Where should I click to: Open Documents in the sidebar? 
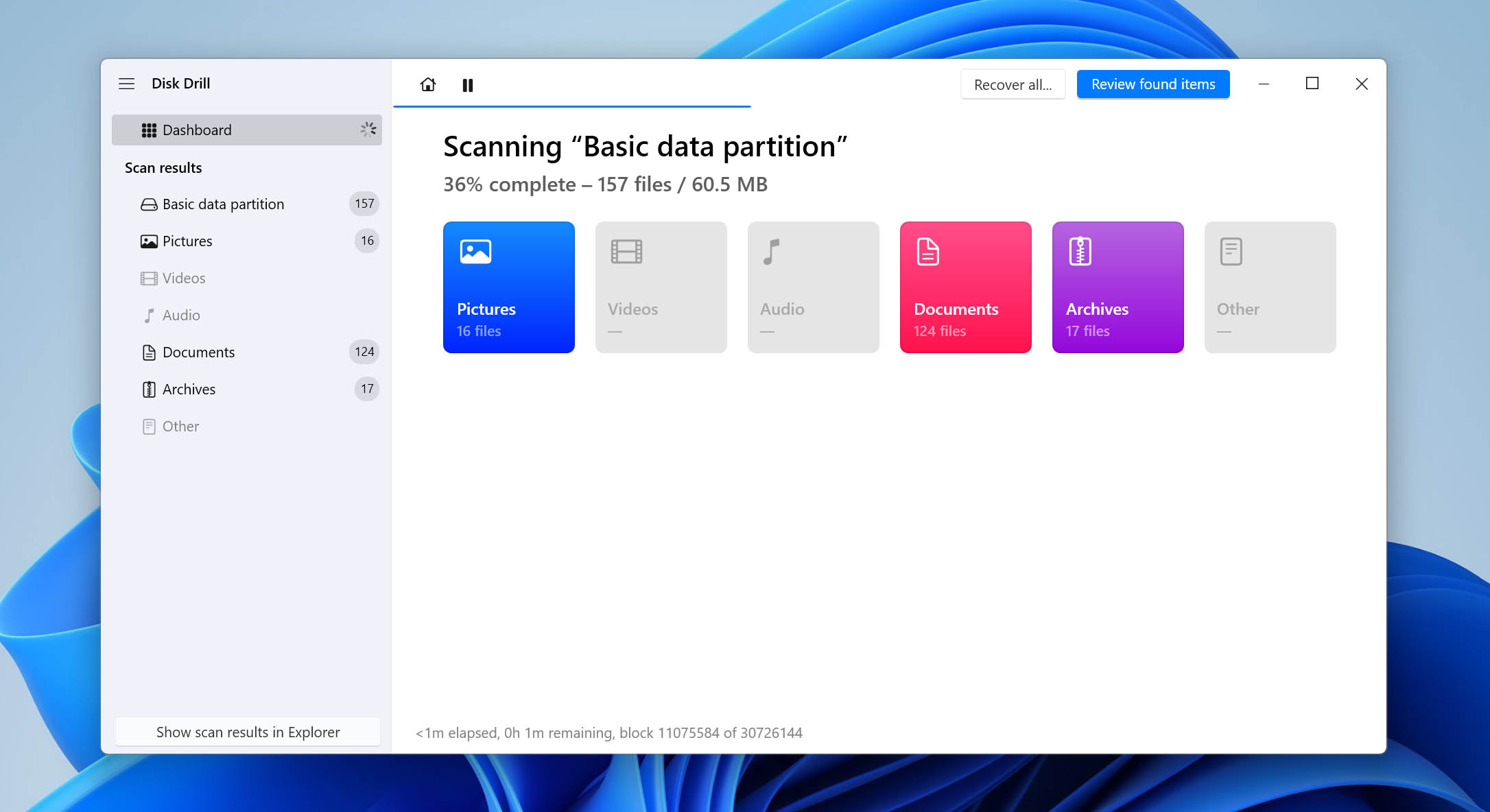247,352
